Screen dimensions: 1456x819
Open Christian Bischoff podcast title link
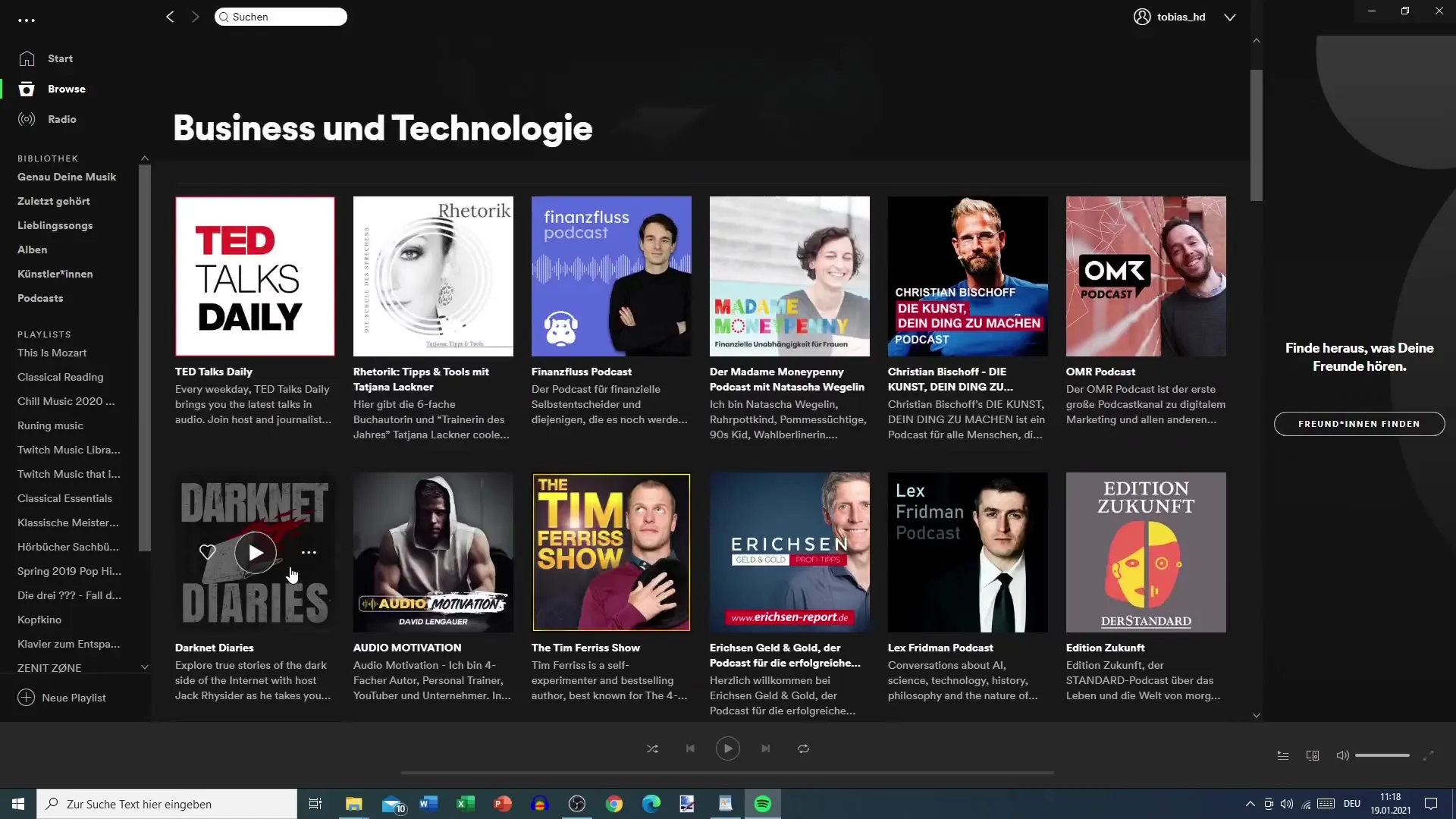(x=950, y=379)
